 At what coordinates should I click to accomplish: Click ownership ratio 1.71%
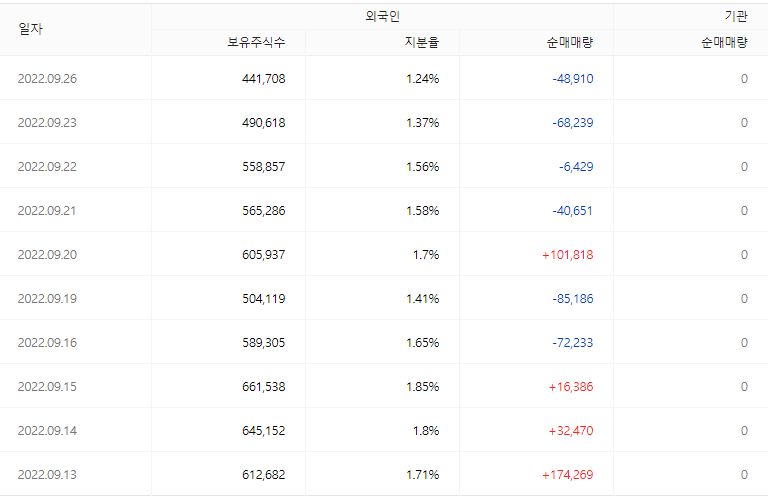(x=423, y=474)
